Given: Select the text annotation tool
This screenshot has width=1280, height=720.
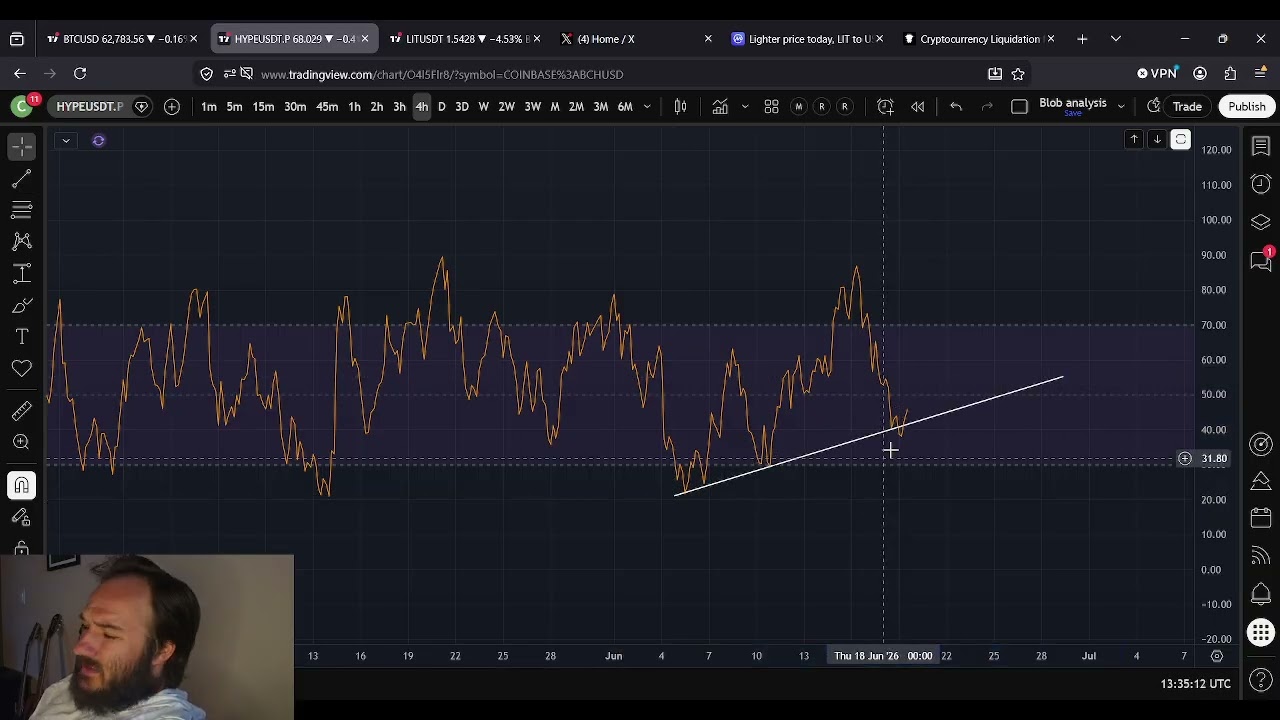Looking at the screenshot, I should click(x=22, y=337).
